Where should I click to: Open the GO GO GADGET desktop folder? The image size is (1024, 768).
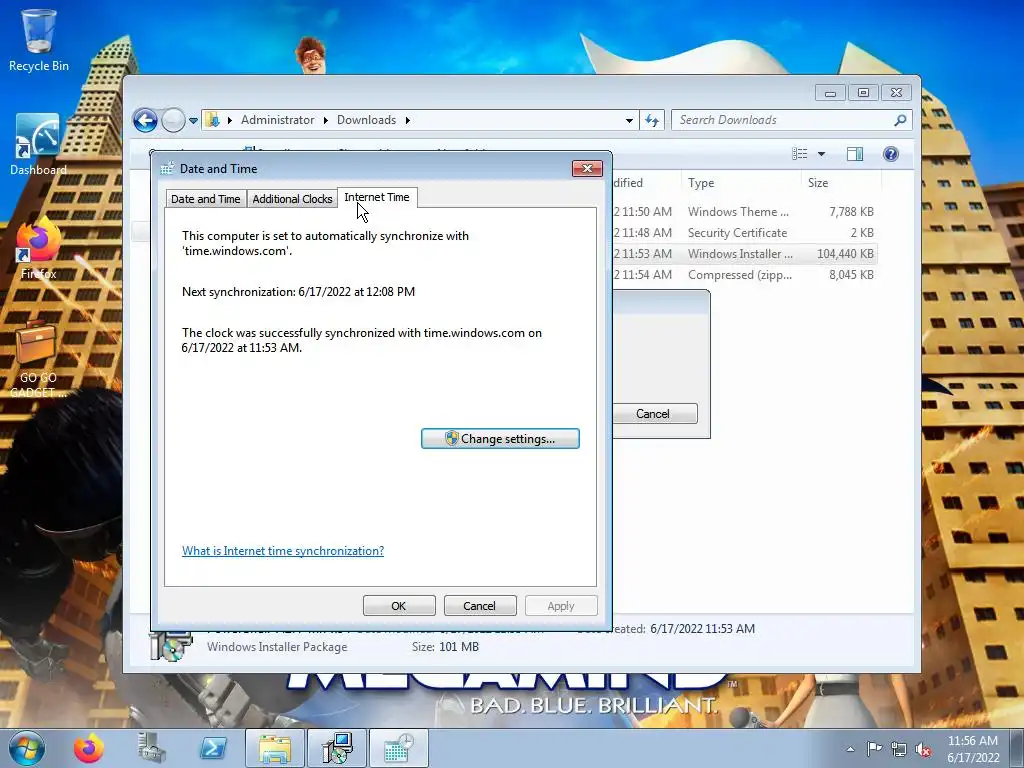[38, 358]
